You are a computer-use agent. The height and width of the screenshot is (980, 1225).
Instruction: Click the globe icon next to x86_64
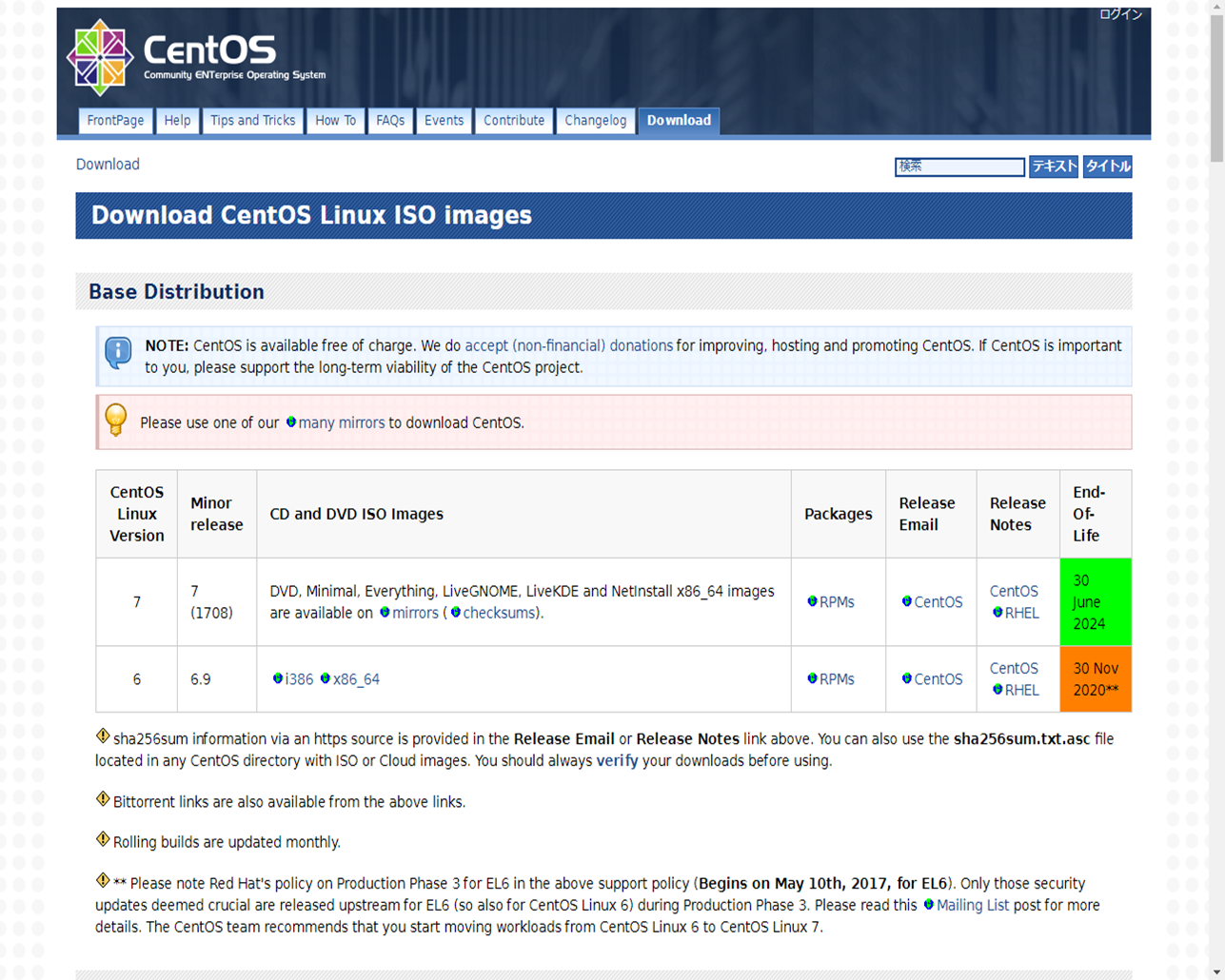tap(324, 678)
